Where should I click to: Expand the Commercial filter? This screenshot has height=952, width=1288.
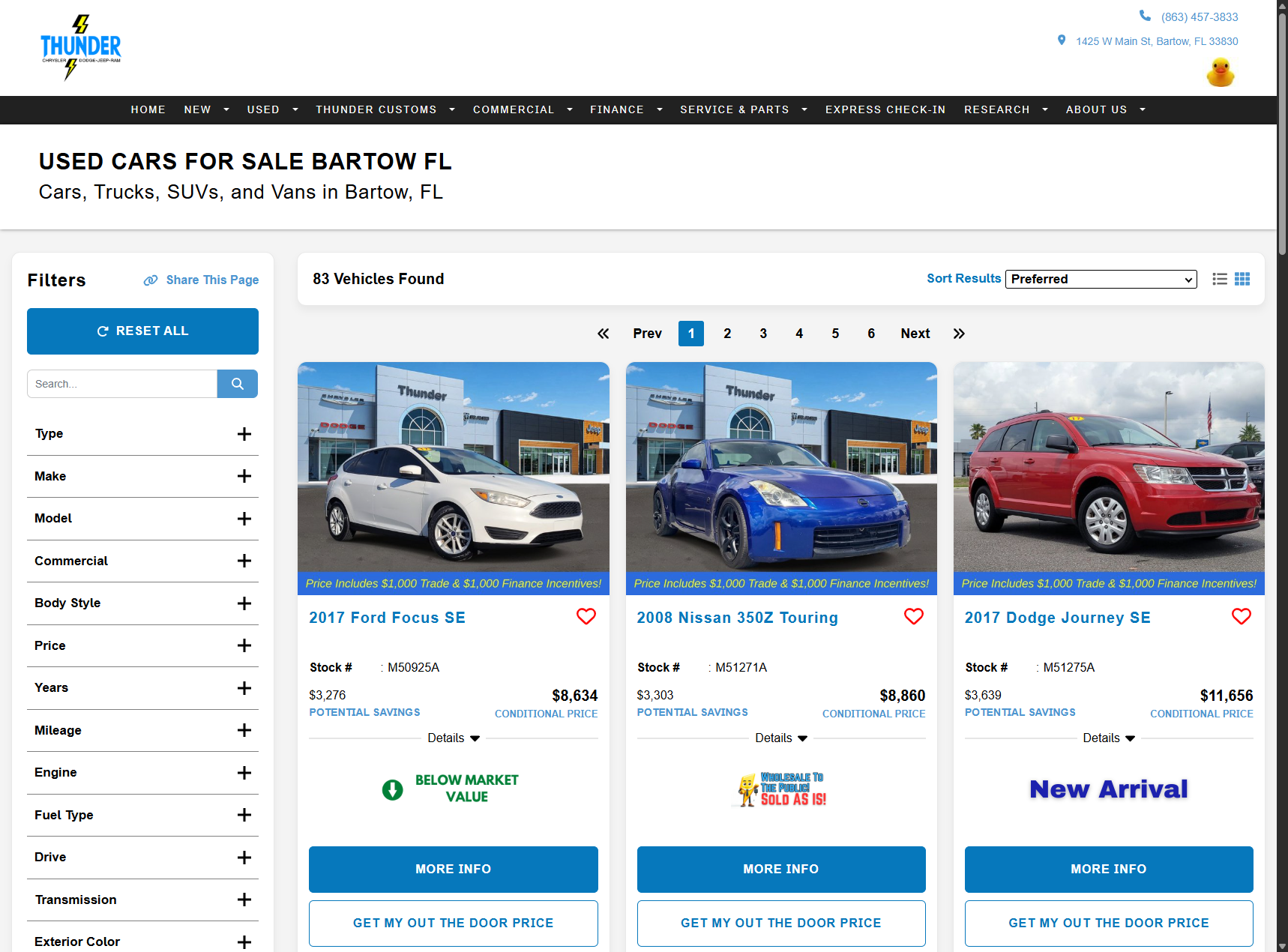point(142,561)
